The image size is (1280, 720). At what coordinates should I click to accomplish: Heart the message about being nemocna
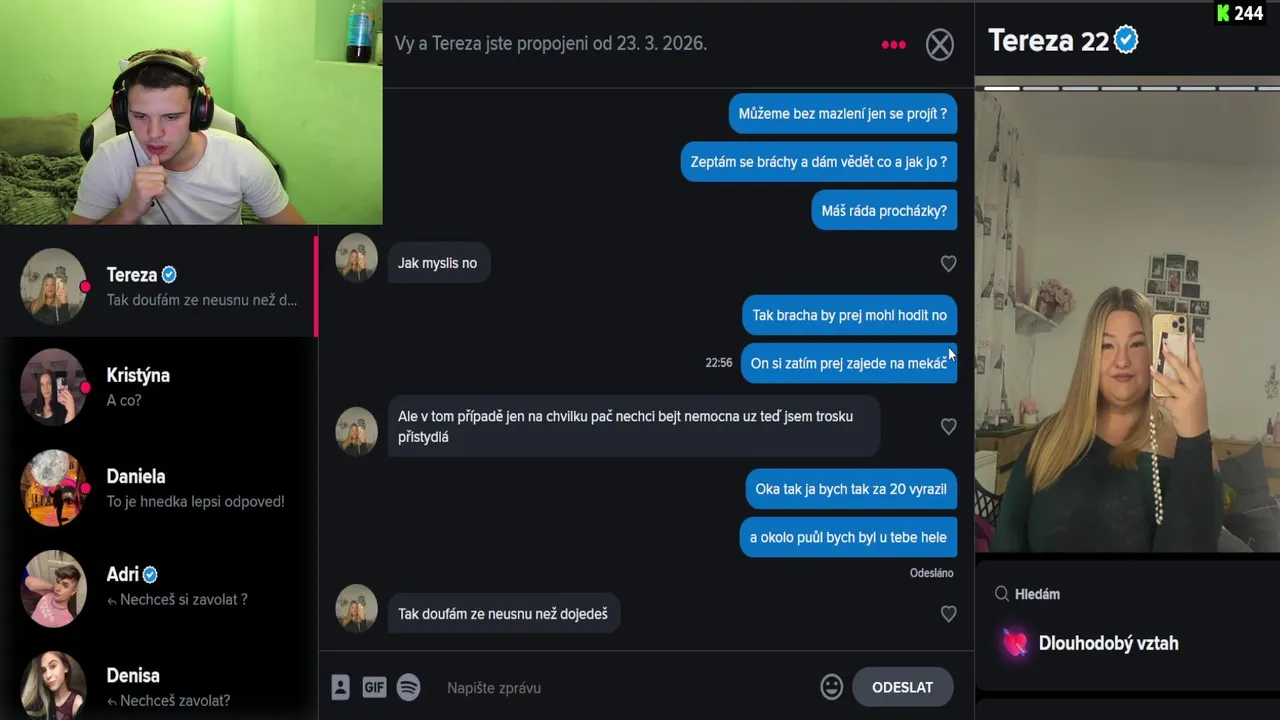[948, 426]
